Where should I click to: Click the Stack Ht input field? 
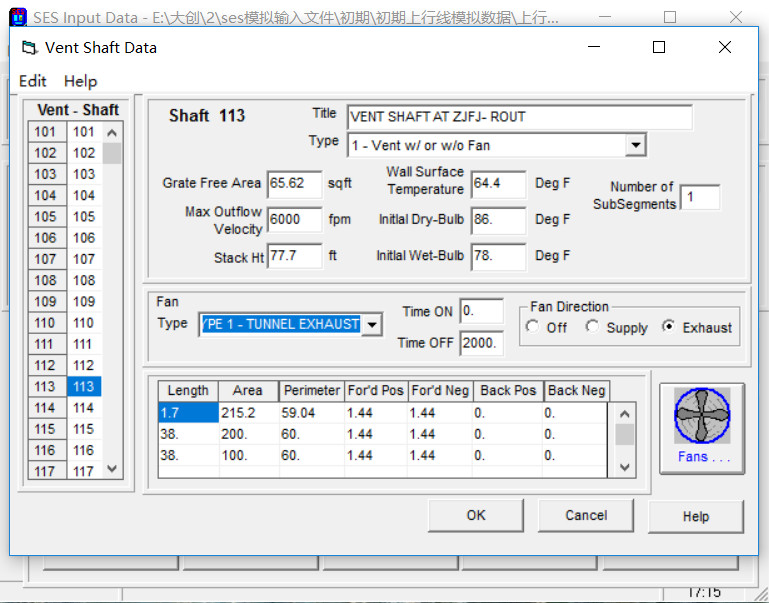click(x=294, y=257)
